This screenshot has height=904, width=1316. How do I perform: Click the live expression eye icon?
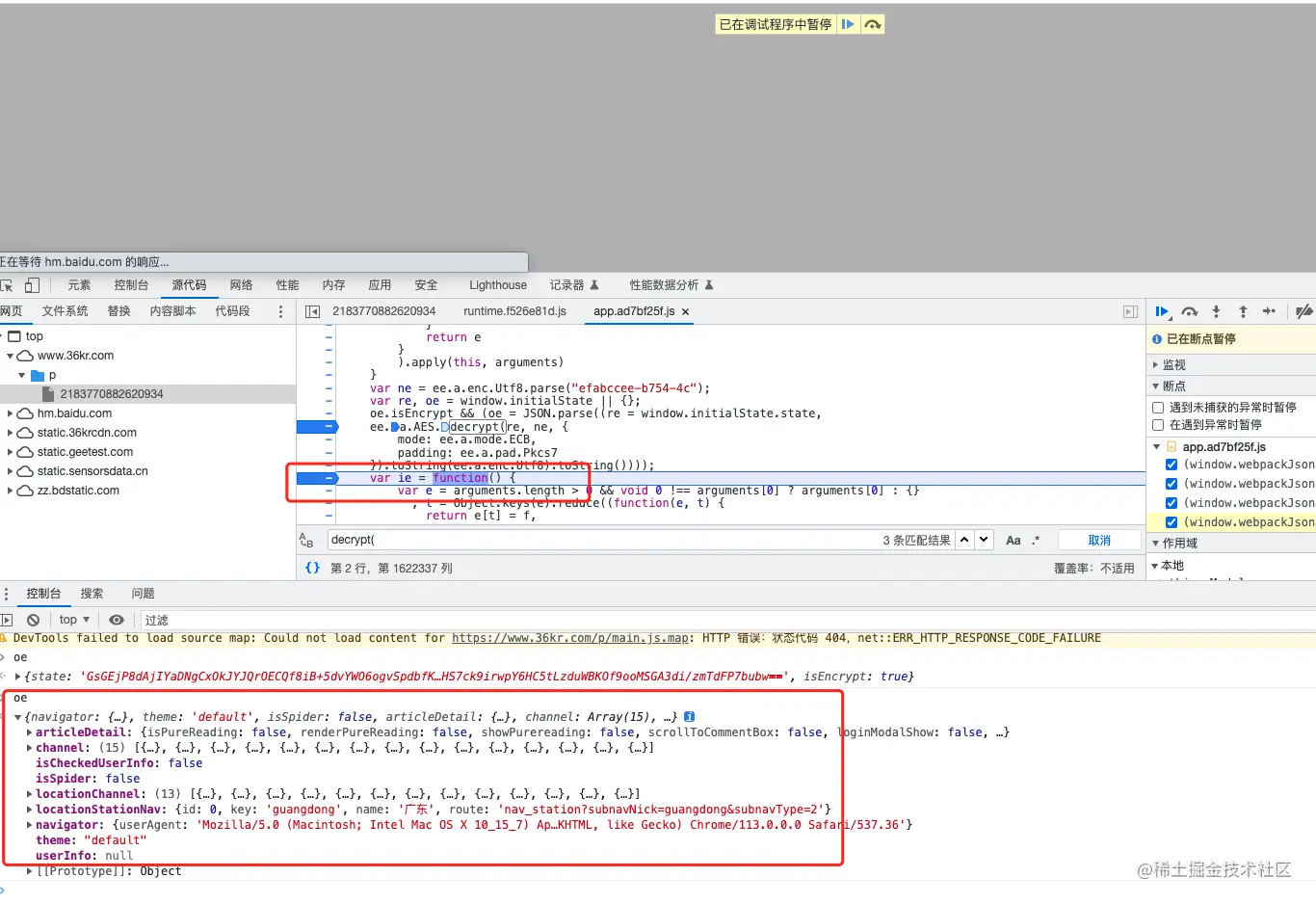pyautogui.click(x=117, y=620)
